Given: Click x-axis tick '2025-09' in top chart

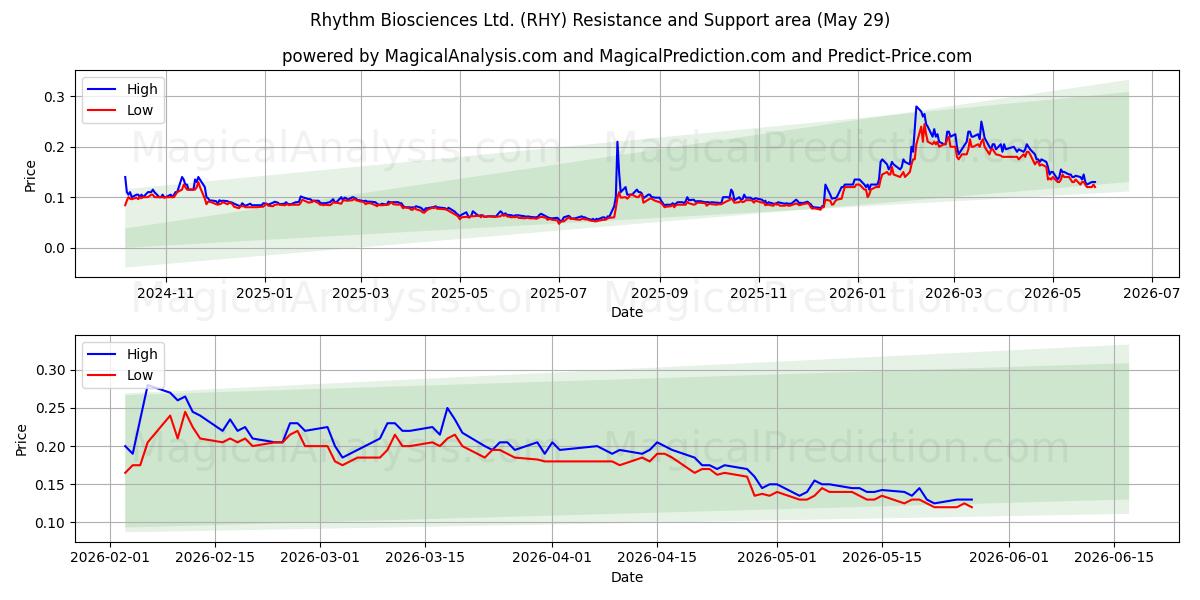Looking at the screenshot, I should coord(660,294).
